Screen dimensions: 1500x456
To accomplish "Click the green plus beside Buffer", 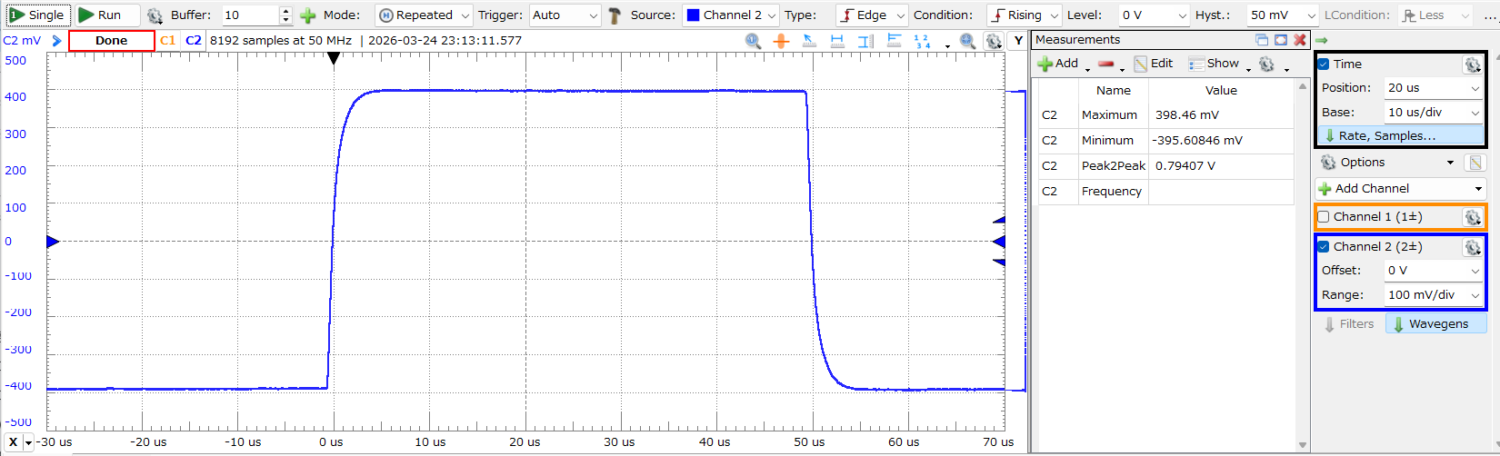I will [308, 16].
